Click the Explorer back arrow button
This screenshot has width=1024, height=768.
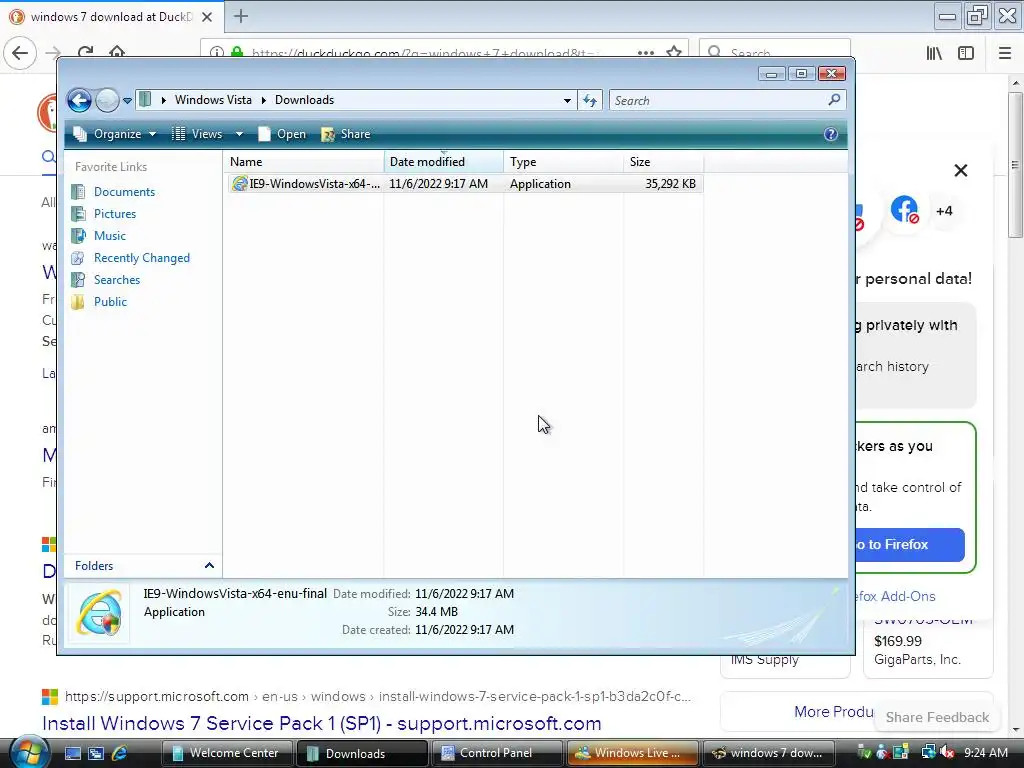[80, 101]
